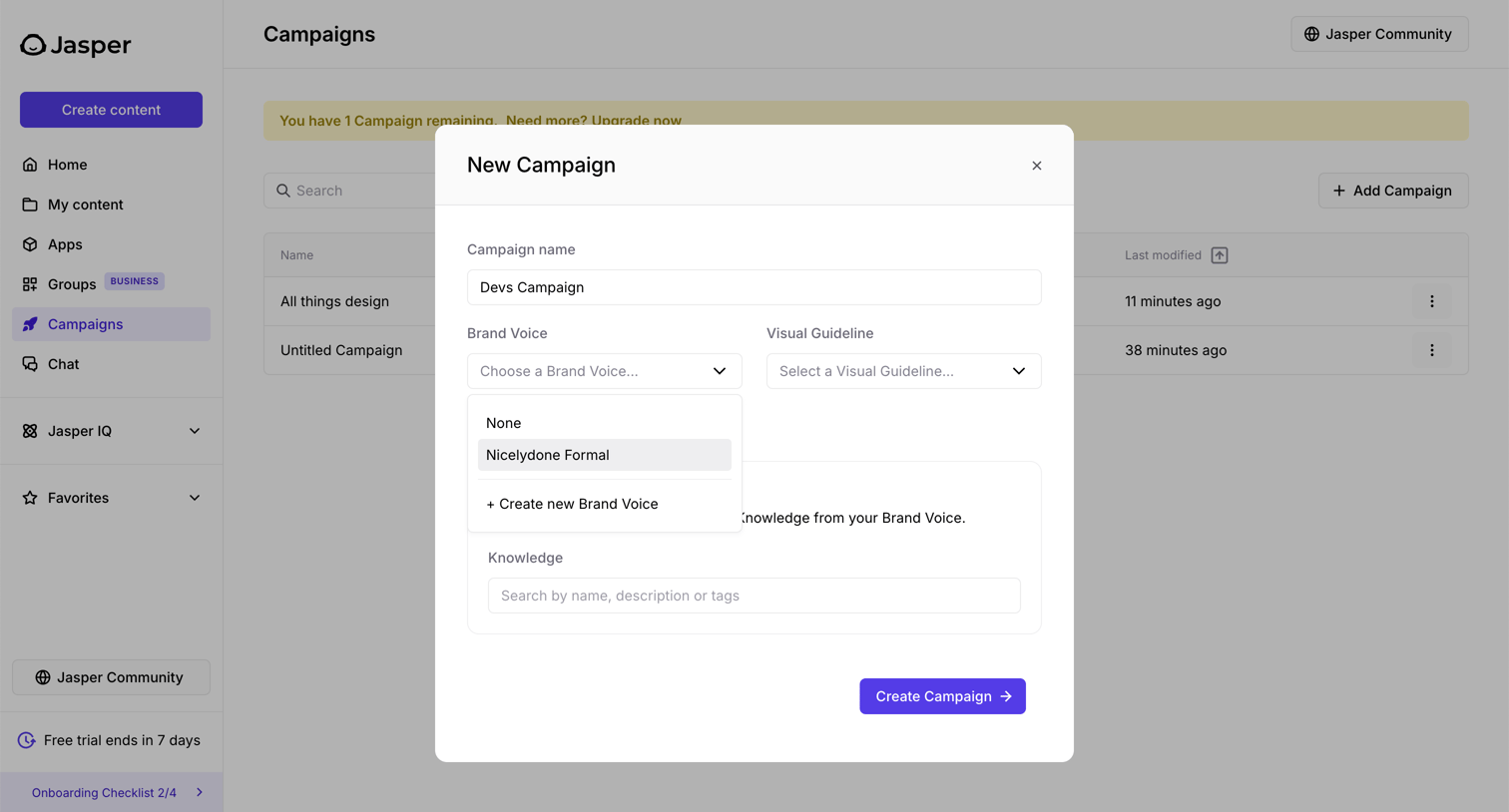
Task: Click the 38 minutes ago timestamp
Action: pos(1176,350)
